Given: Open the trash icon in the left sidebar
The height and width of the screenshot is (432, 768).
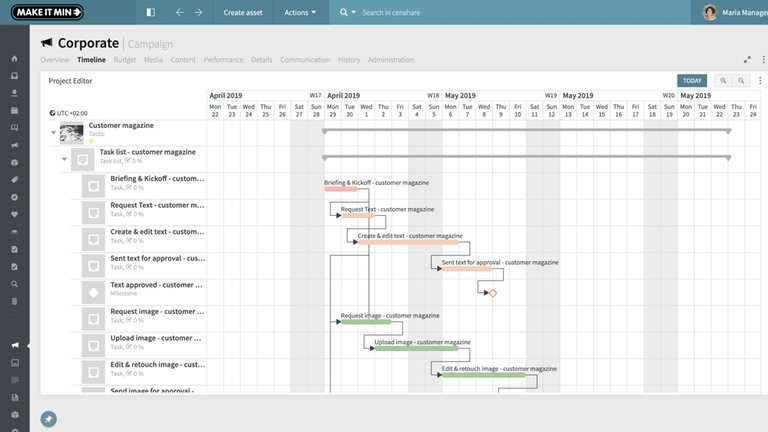Looking at the screenshot, I should point(14,298).
